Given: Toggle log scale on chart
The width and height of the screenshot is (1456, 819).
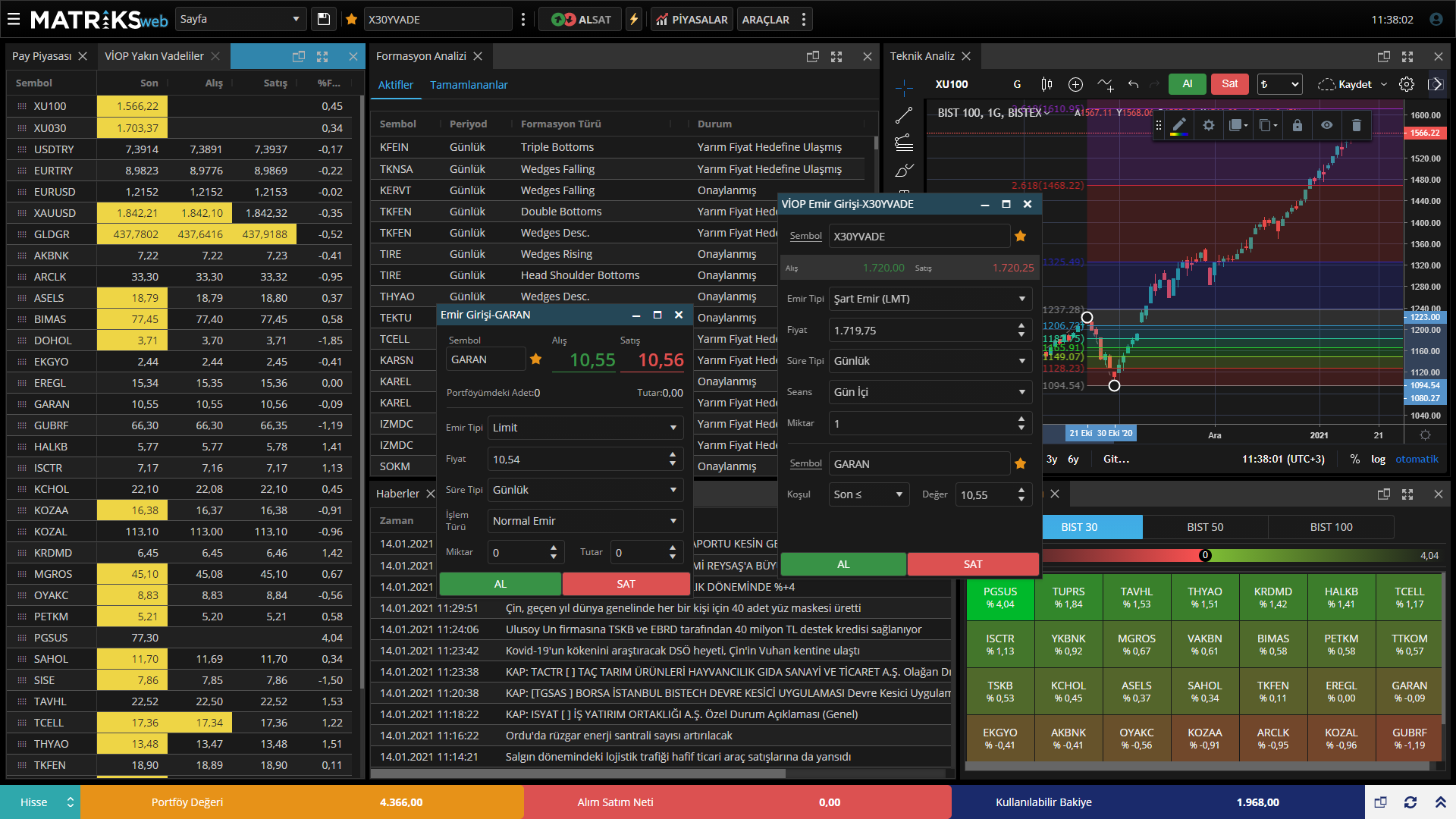Looking at the screenshot, I should coord(1378,459).
